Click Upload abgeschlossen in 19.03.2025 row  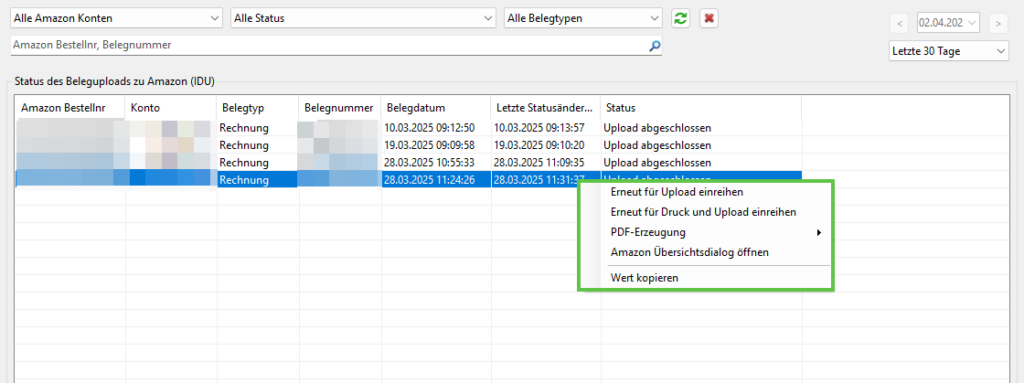click(657, 145)
